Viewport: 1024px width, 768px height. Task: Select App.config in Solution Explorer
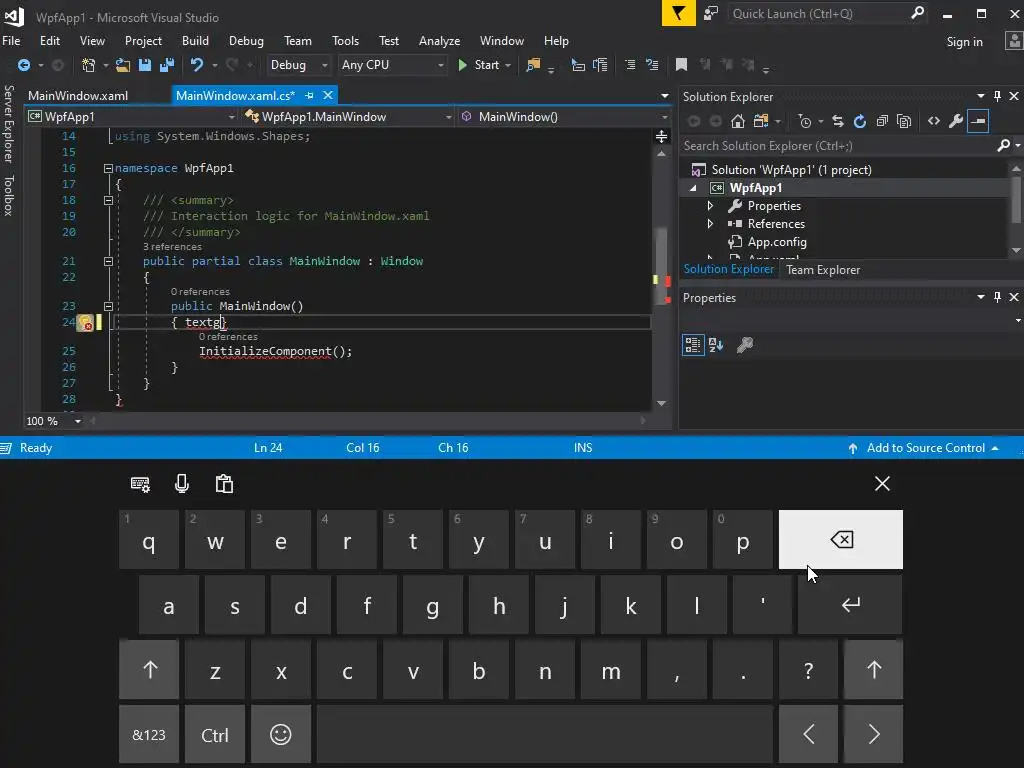pyautogui.click(x=776, y=242)
